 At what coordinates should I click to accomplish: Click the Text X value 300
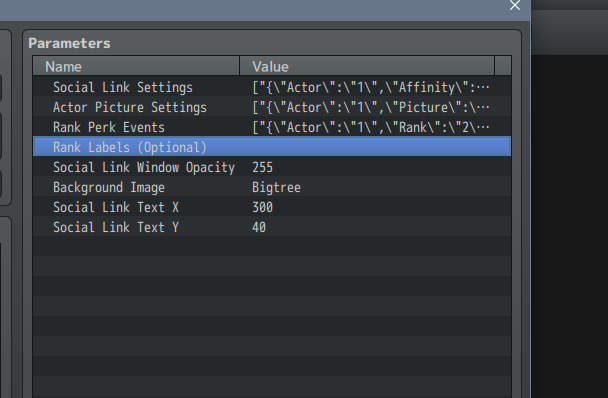263,207
